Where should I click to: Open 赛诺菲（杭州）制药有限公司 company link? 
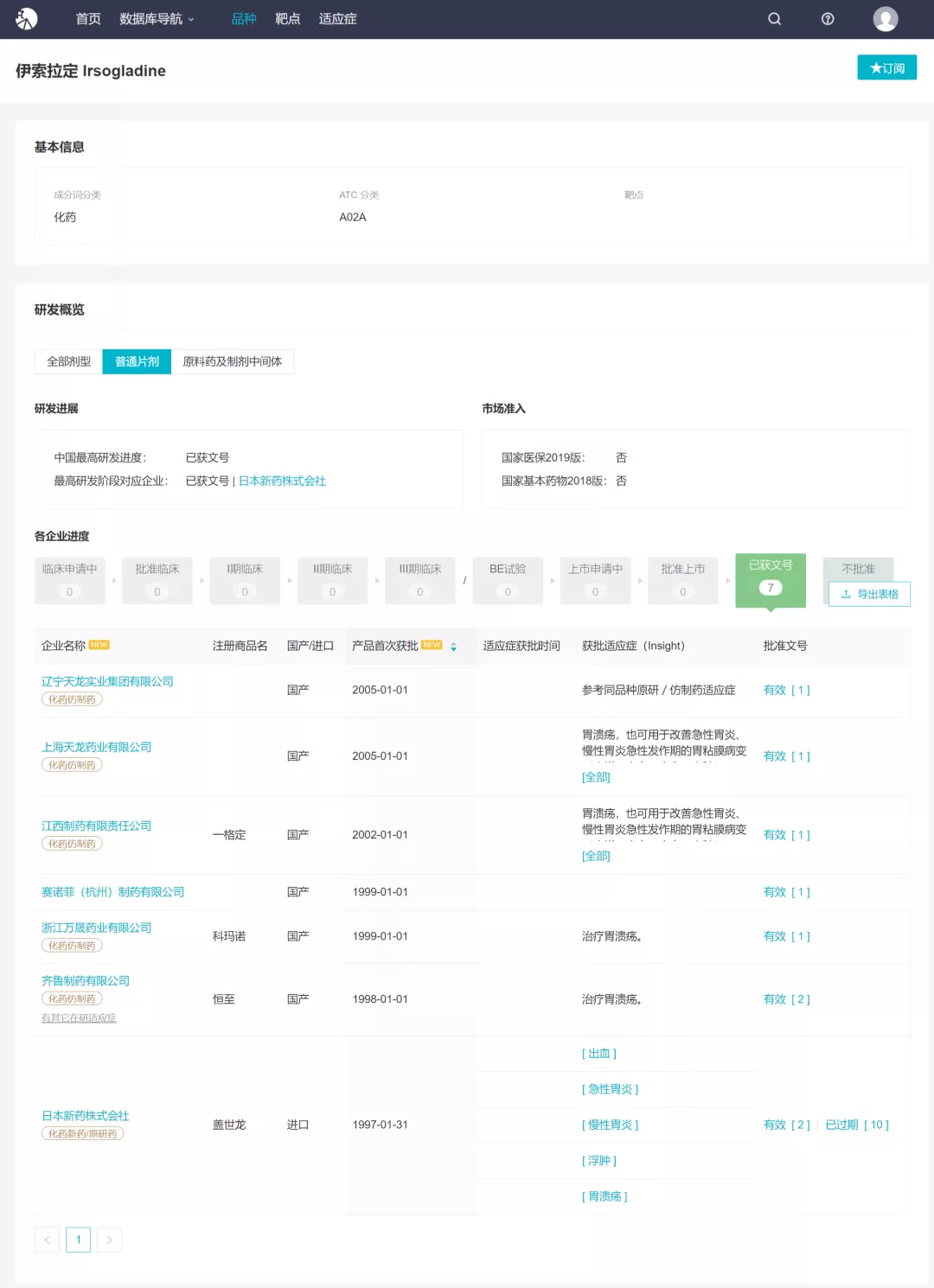[x=112, y=892]
